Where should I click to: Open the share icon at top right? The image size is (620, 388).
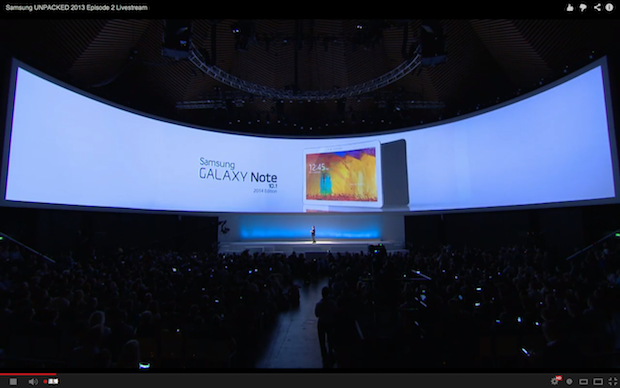[597, 7]
